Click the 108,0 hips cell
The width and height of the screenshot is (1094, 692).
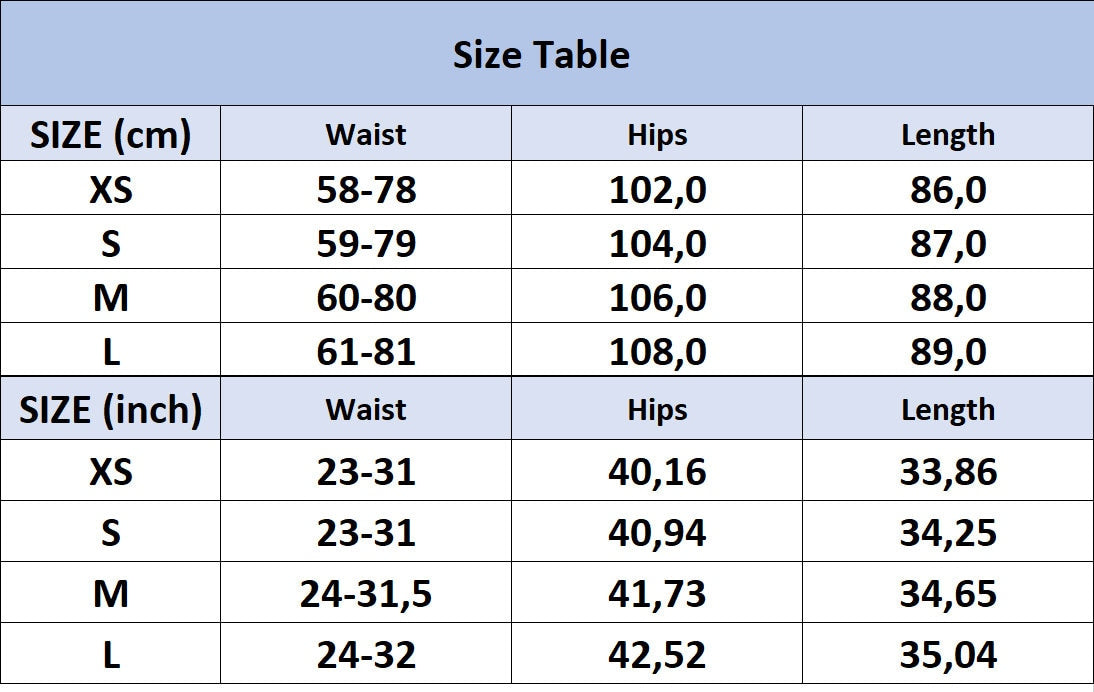657,352
